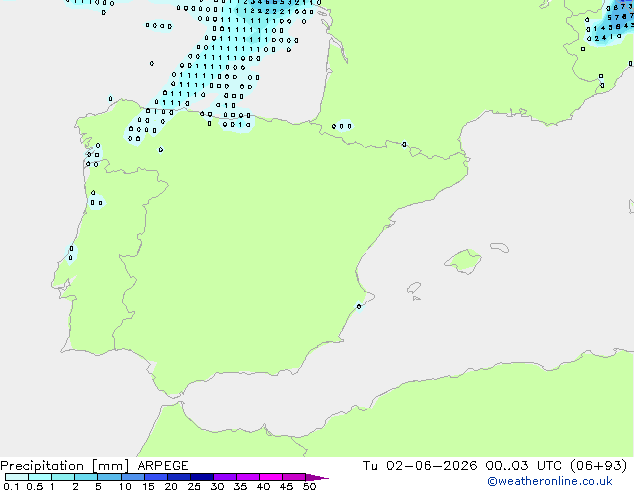This screenshot has width=634, height=490.
Task: Click the 45 to 50 mm legend swatch
Action: [x=294, y=477]
